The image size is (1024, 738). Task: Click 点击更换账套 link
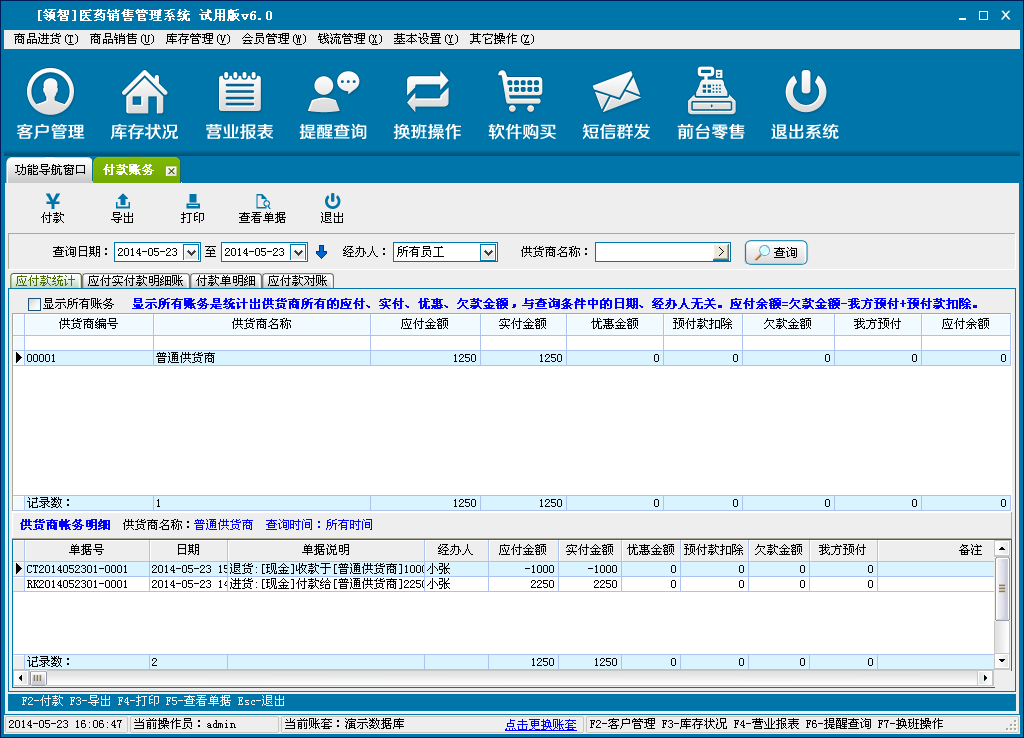tap(540, 724)
